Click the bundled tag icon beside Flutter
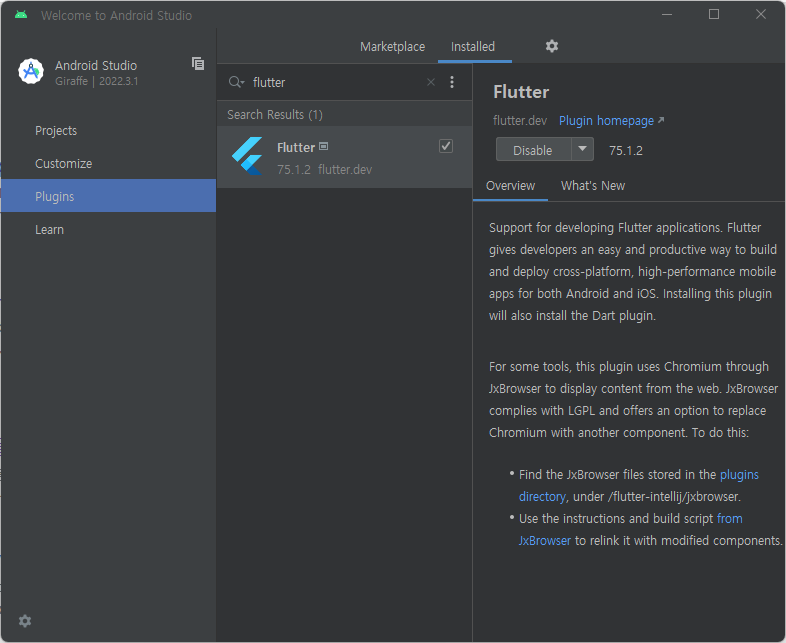Screen dimensions: 786x643 click(324, 146)
